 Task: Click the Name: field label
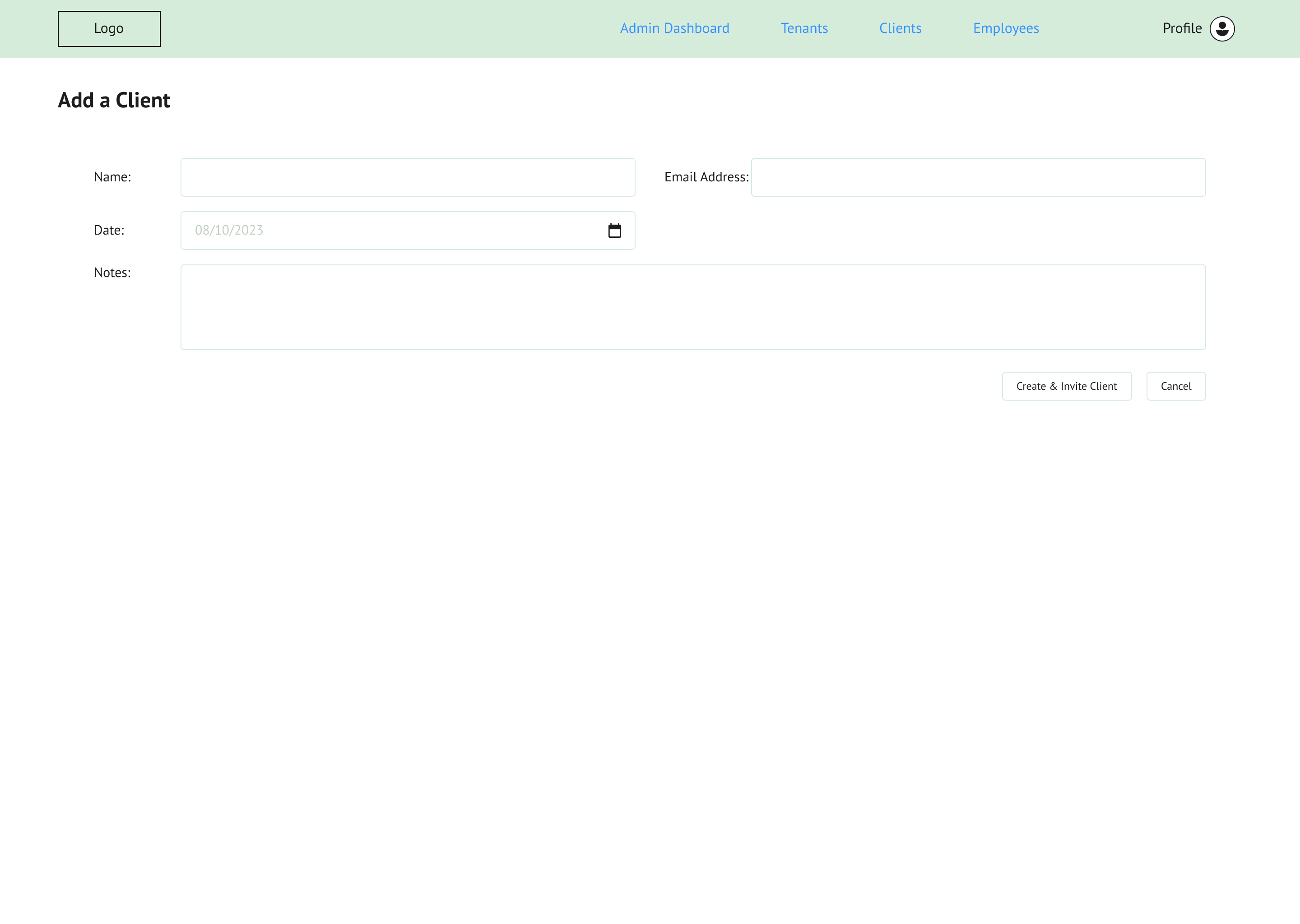(x=112, y=177)
